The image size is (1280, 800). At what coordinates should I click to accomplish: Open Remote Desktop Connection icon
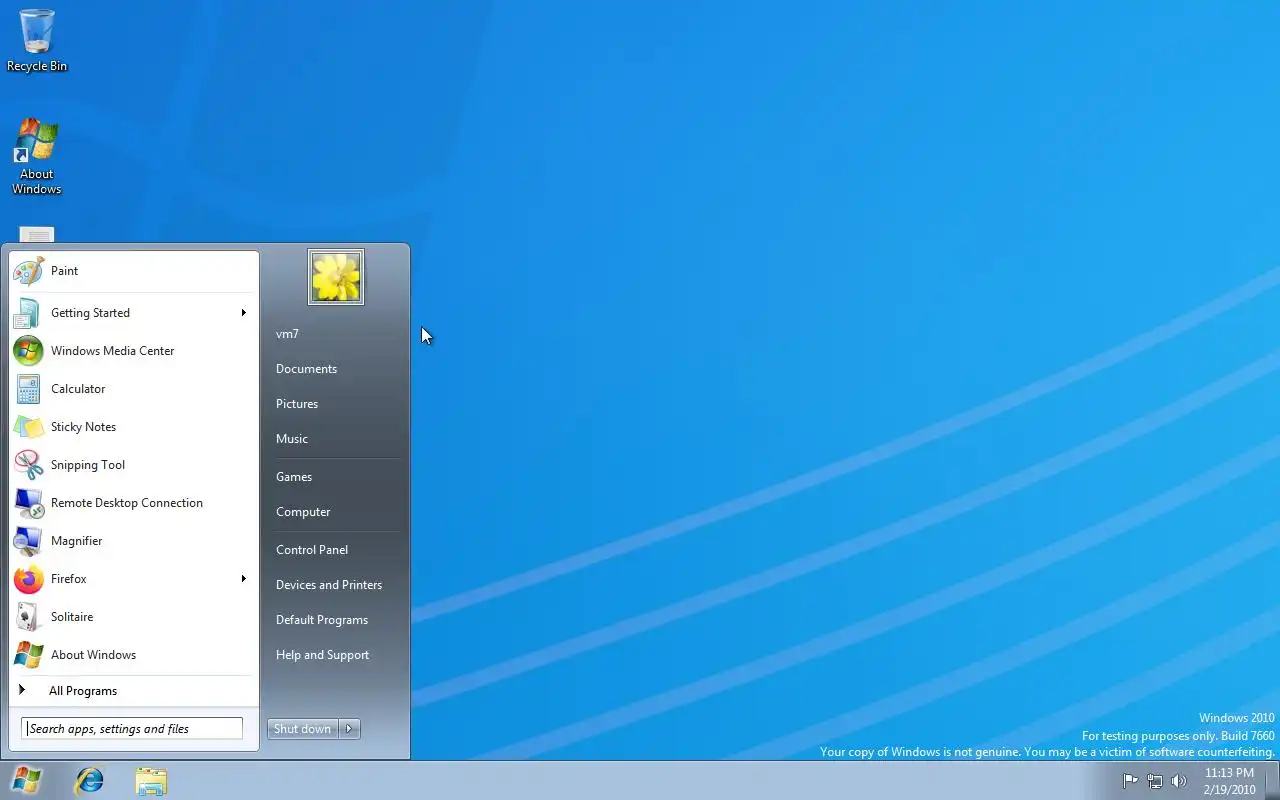pyautogui.click(x=28, y=503)
